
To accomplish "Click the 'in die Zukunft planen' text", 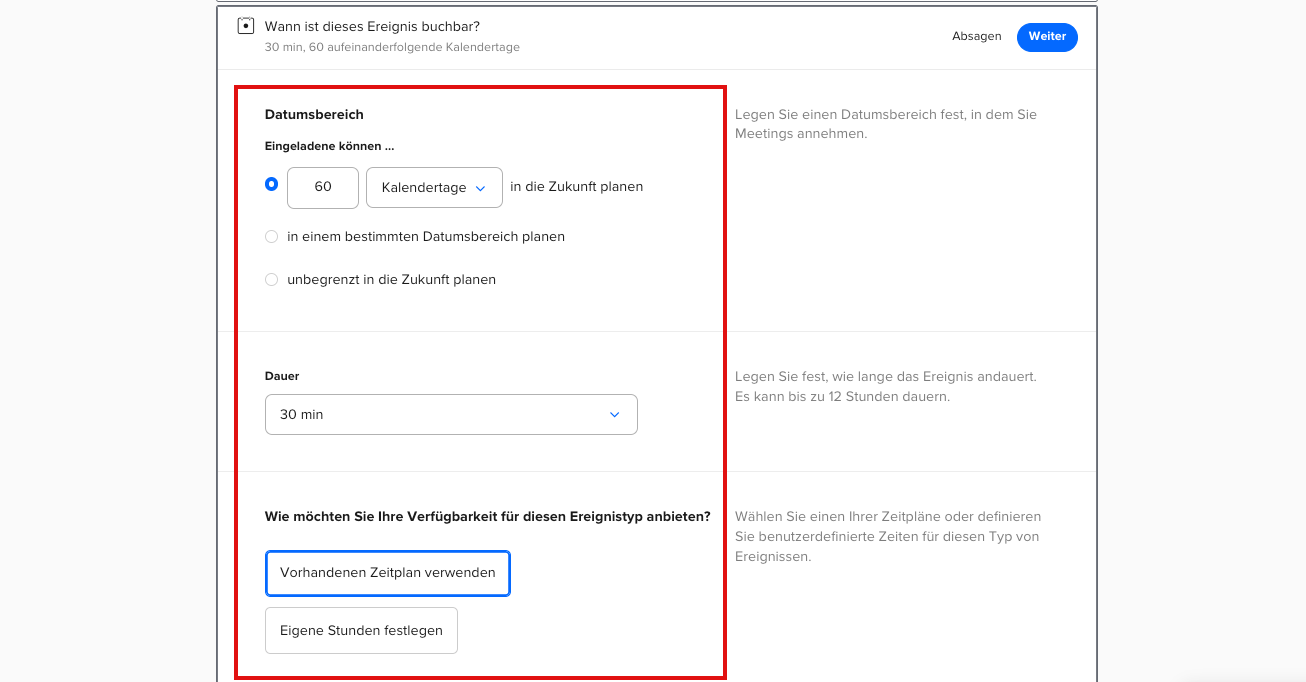I will pos(576,187).
